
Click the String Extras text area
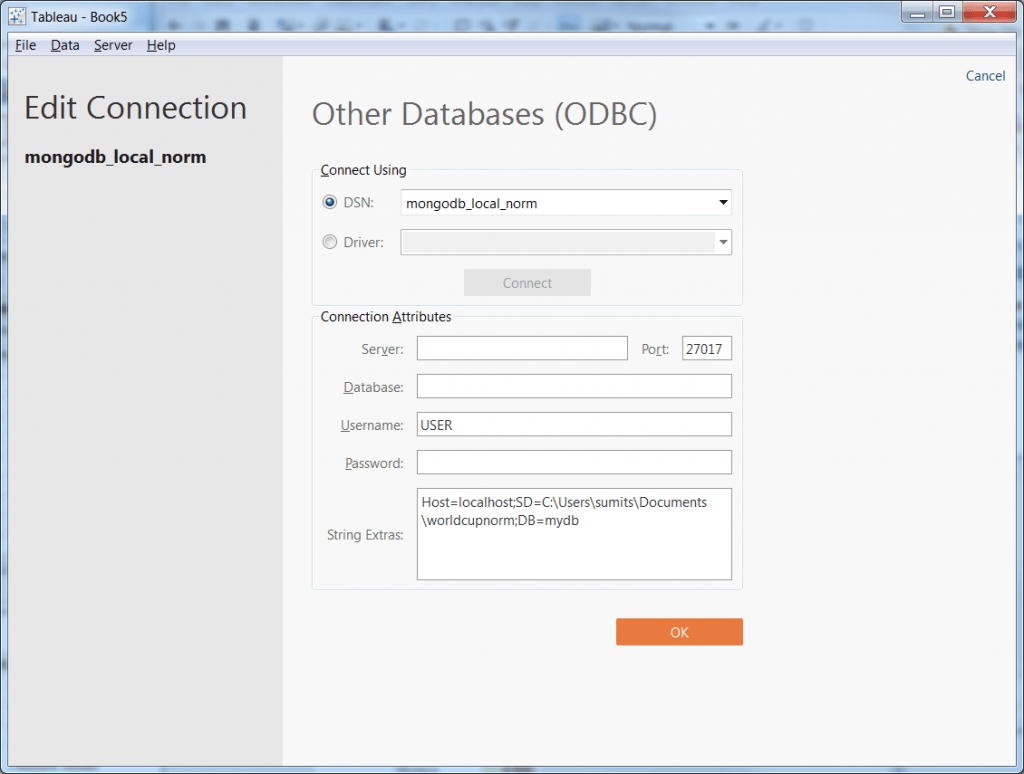(574, 534)
